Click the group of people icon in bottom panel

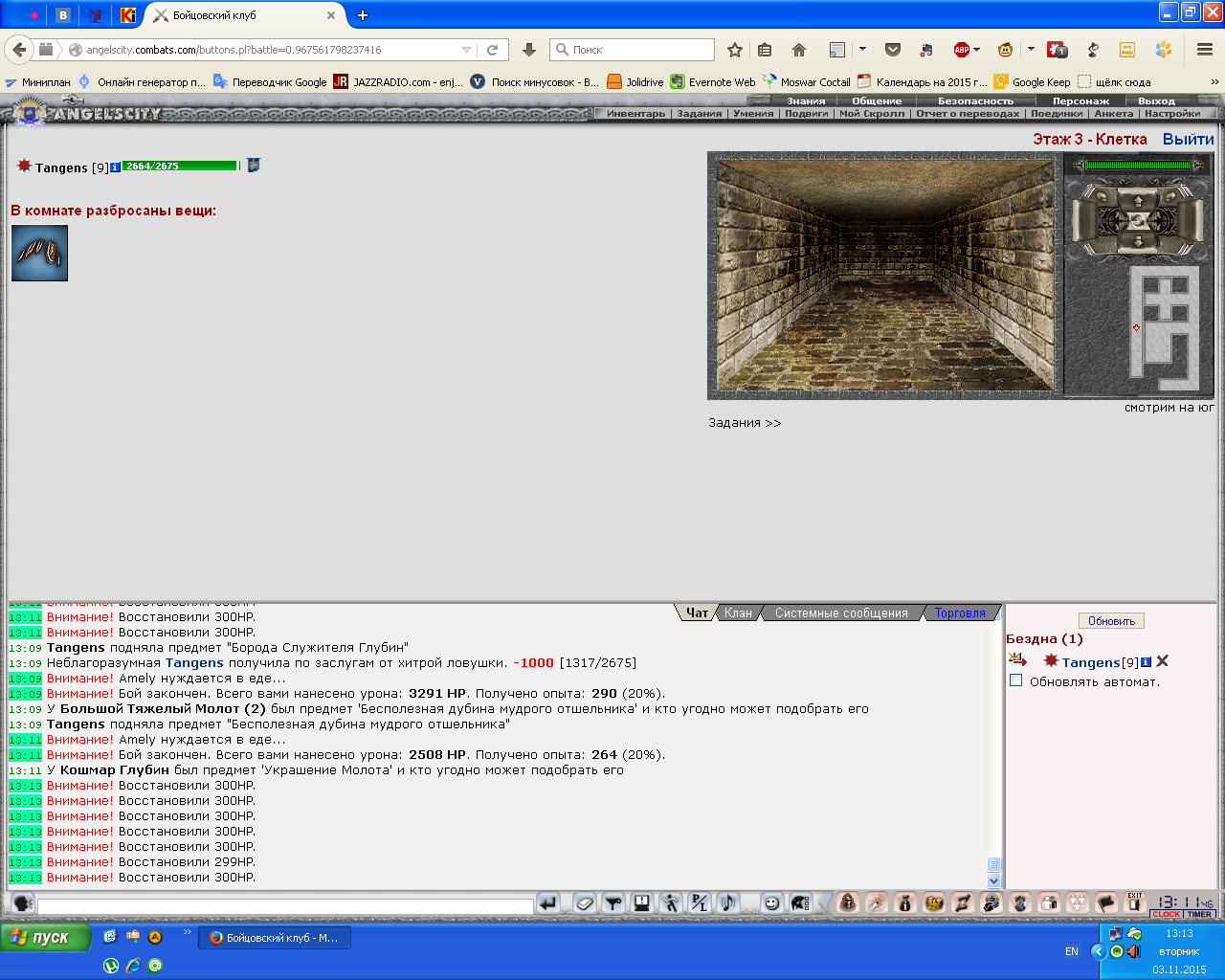pyautogui.click(x=1078, y=902)
